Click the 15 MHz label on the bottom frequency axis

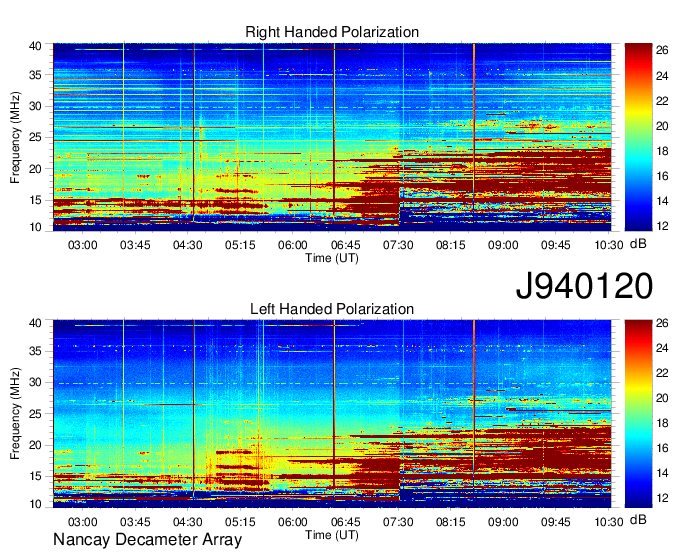35,476
